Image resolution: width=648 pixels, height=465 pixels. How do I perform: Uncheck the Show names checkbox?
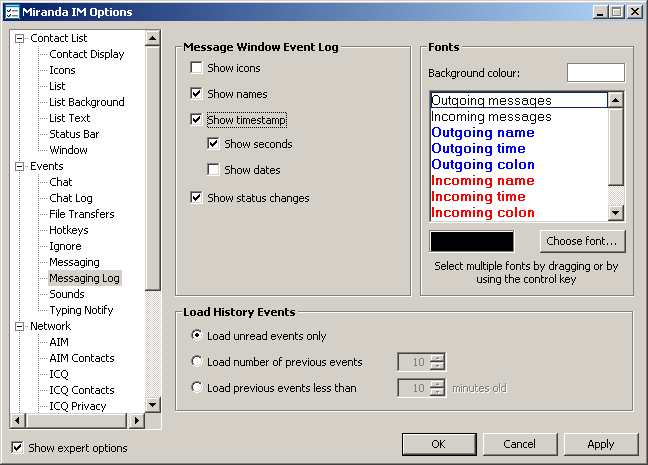[196, 93]
